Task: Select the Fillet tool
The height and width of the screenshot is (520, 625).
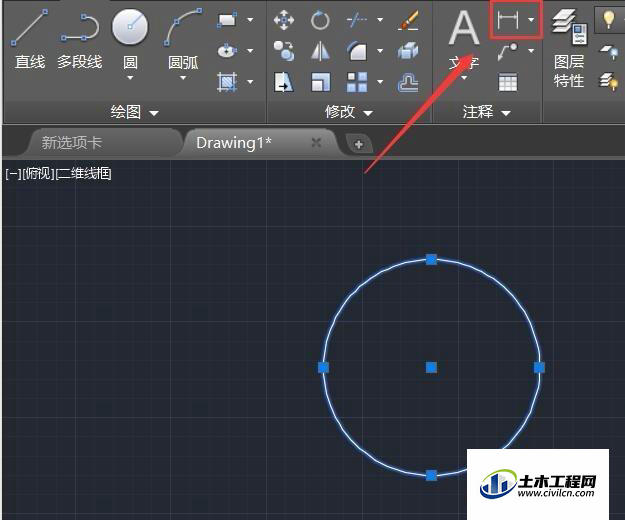Action: [x=357, y=51]
